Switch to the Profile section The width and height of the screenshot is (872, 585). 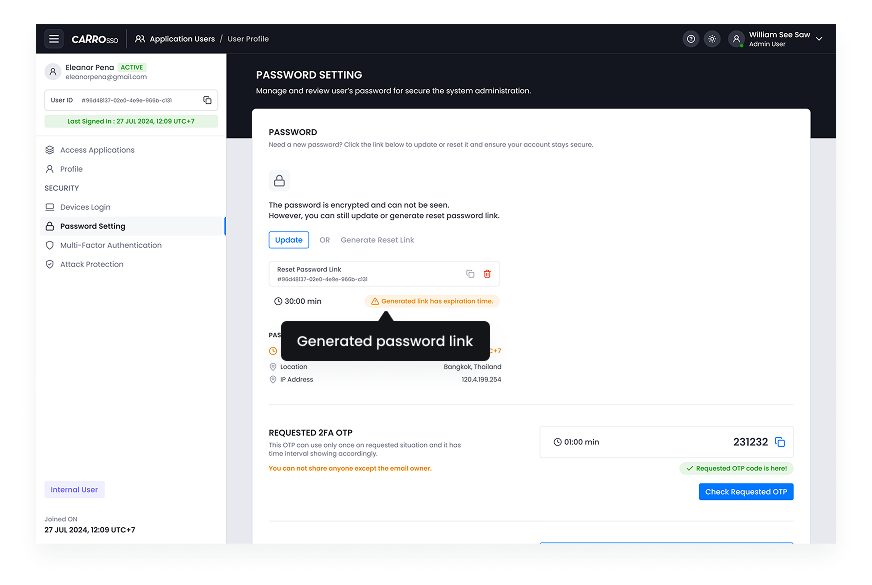click(72, 169)
